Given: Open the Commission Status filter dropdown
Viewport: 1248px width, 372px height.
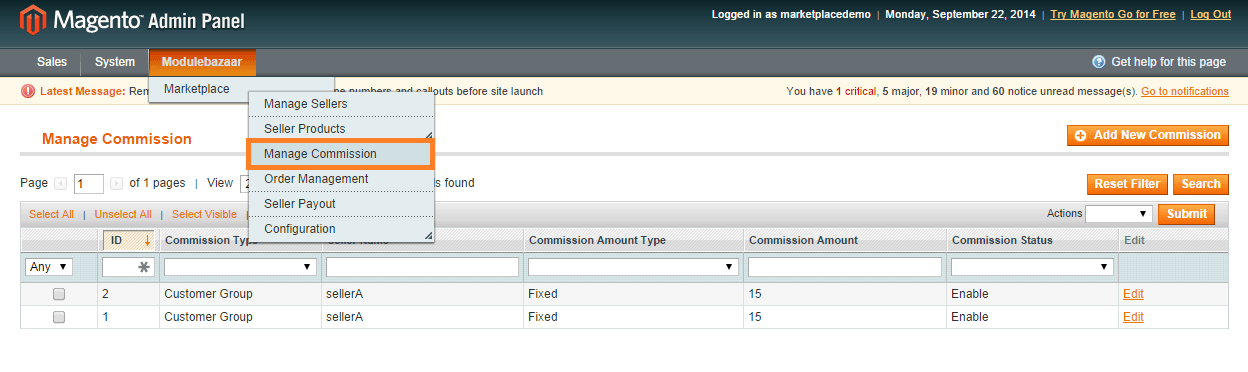Looking at the screenshot, I should [1032, 267].
